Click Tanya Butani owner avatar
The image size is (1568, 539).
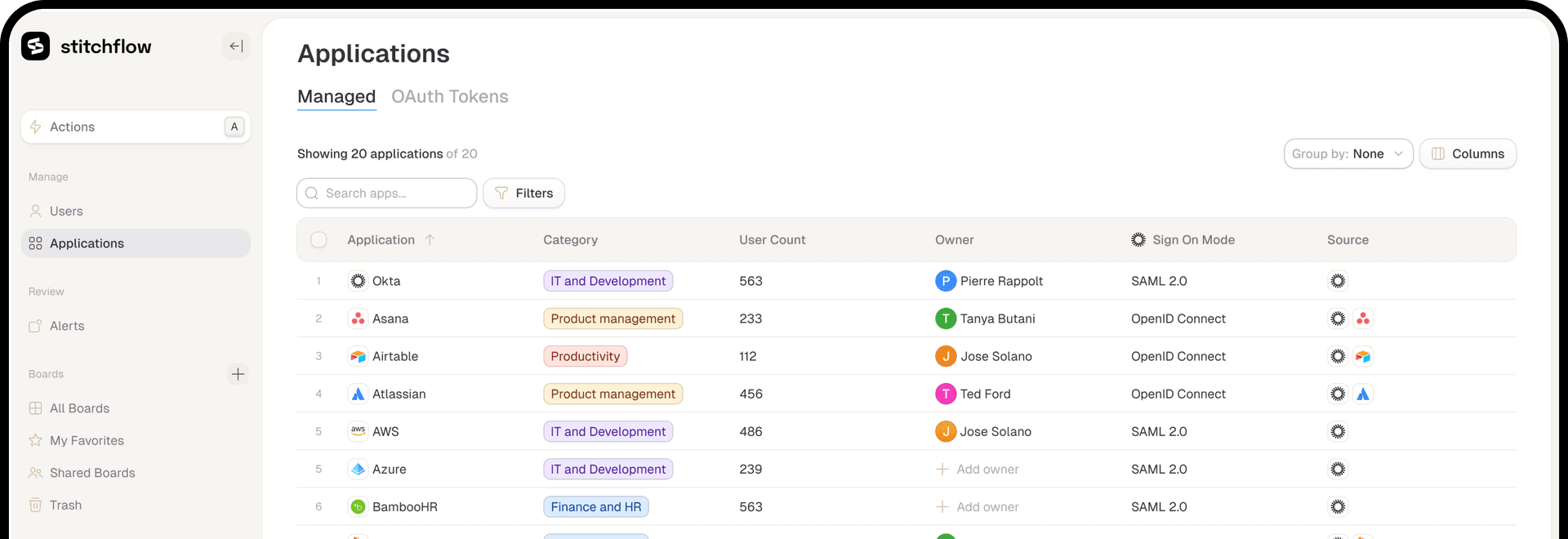tap(945, 318)
